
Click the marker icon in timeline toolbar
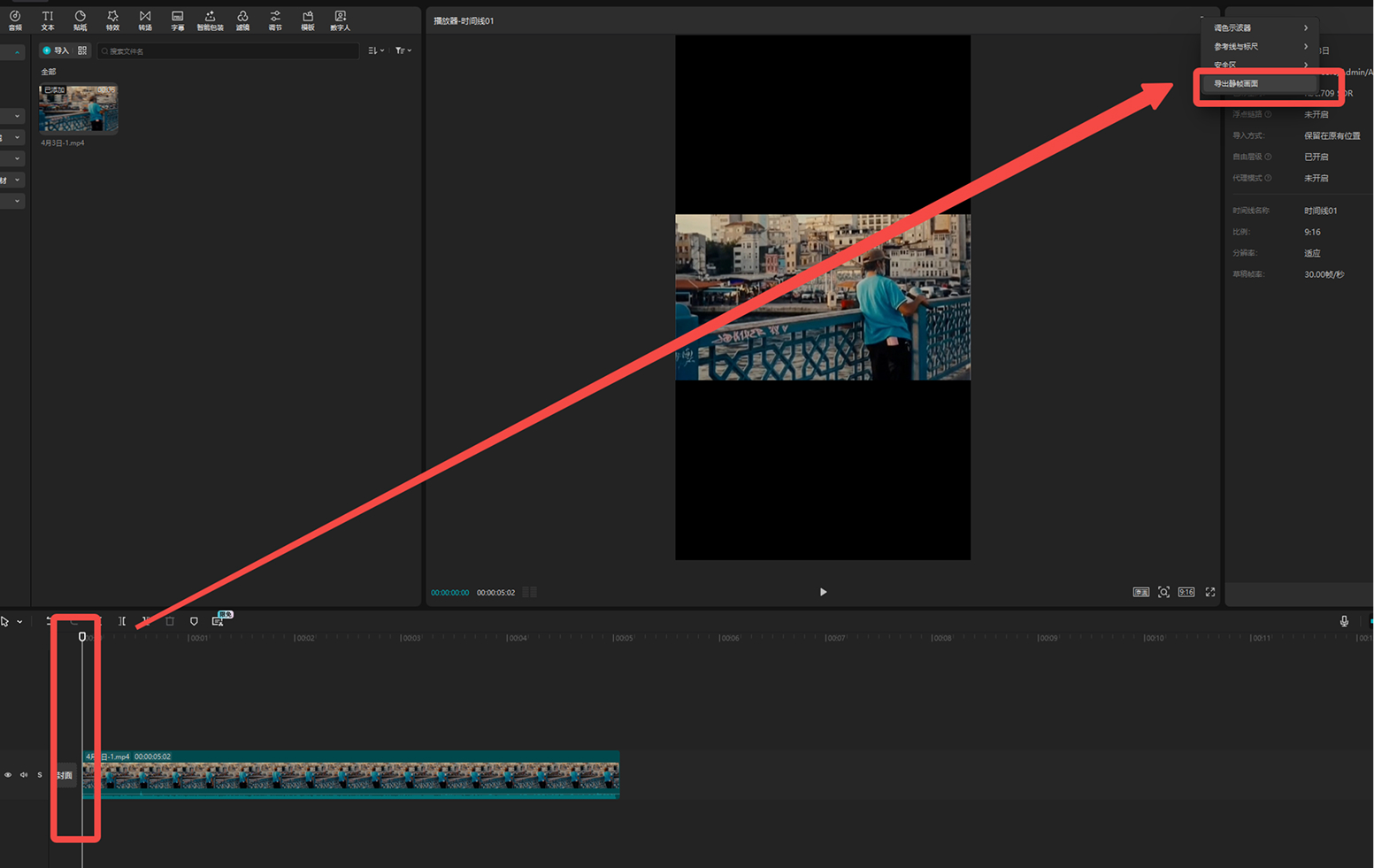194,621
